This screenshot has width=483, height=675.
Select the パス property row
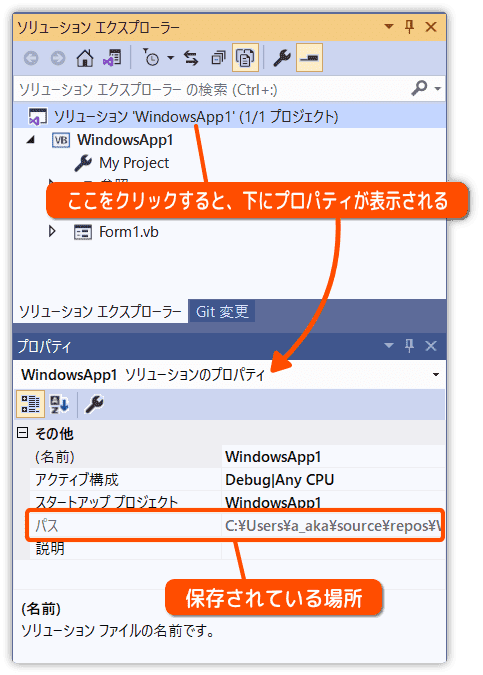[235, 525]
